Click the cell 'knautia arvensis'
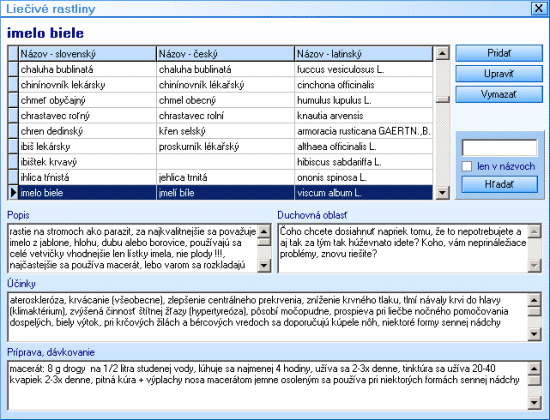This screenshot has width=550, height=420. 364,116
